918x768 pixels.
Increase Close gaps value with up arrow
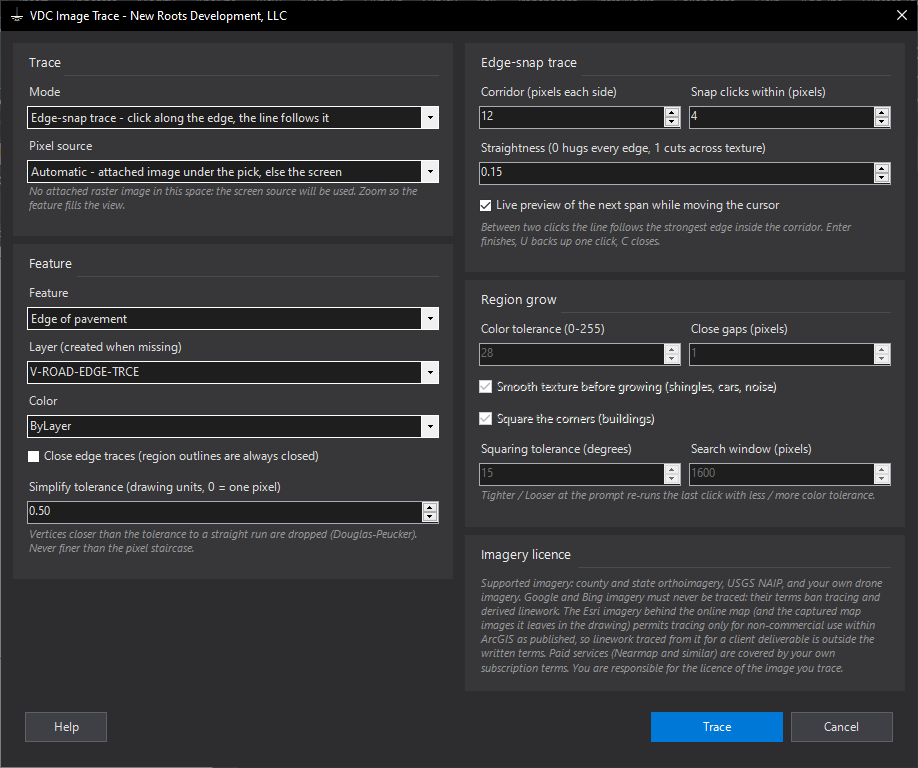point(882,349)
